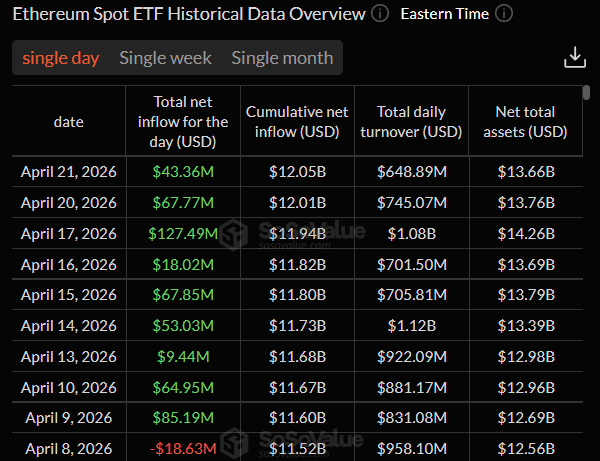This screenshot has height=461, width=600.
Task: Click the date column header
Action: click(x=69, y=122)
